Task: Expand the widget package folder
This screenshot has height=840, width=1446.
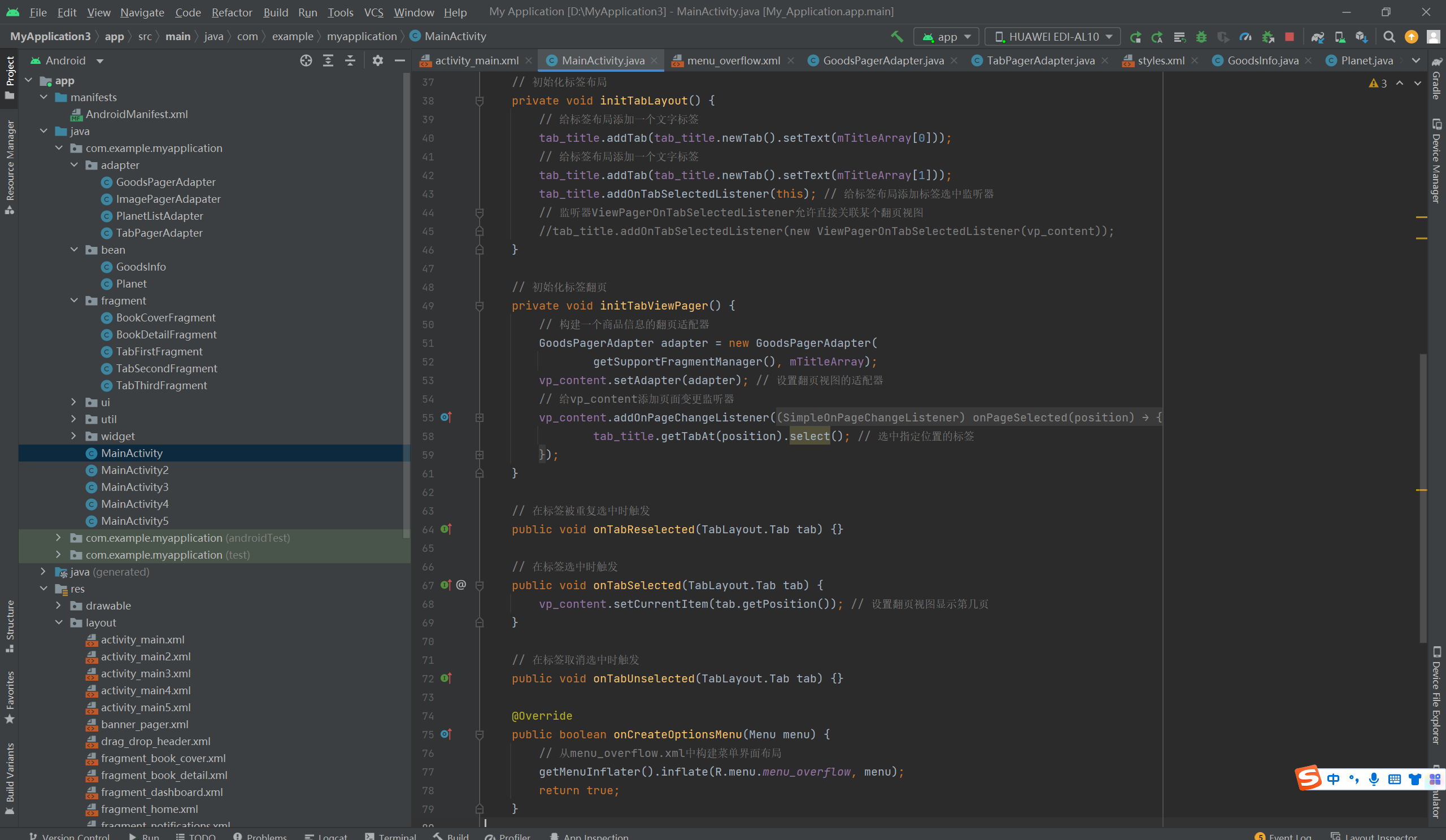Action: 73,436
